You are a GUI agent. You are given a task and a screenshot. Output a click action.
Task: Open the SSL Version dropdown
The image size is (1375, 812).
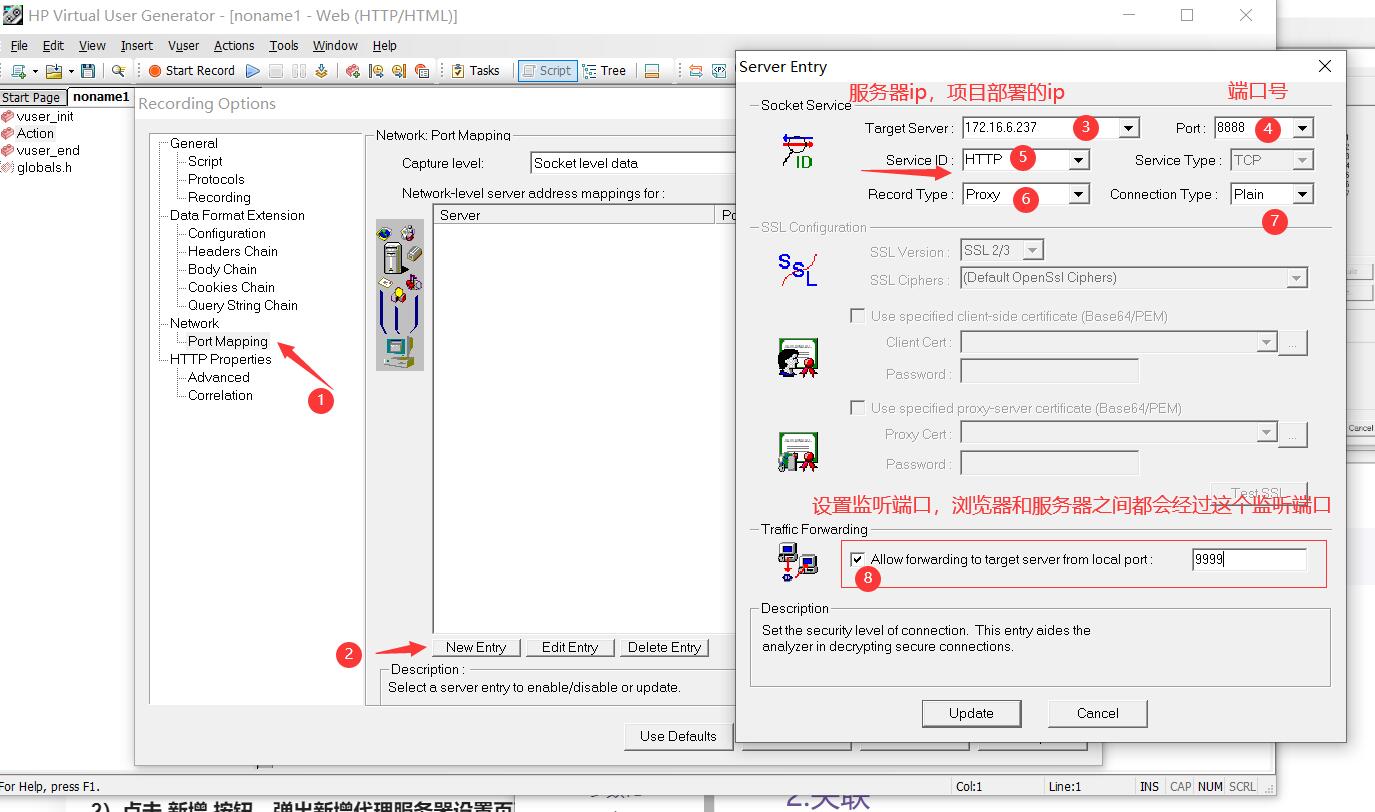point(1034,250)
